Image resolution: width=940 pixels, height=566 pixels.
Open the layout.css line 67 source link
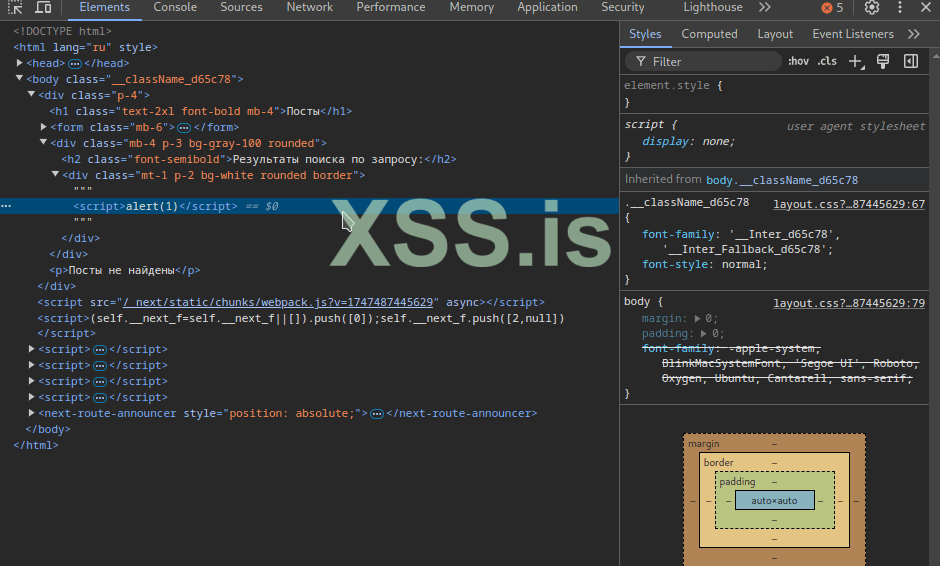click(848, 204)
